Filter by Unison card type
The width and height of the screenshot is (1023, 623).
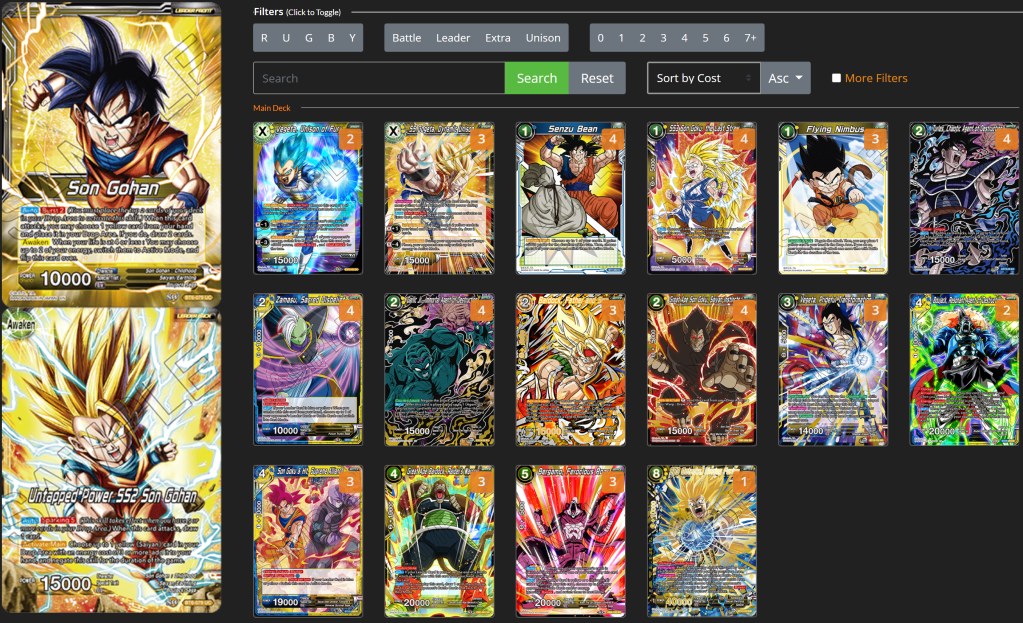click(x=543, y=38)
